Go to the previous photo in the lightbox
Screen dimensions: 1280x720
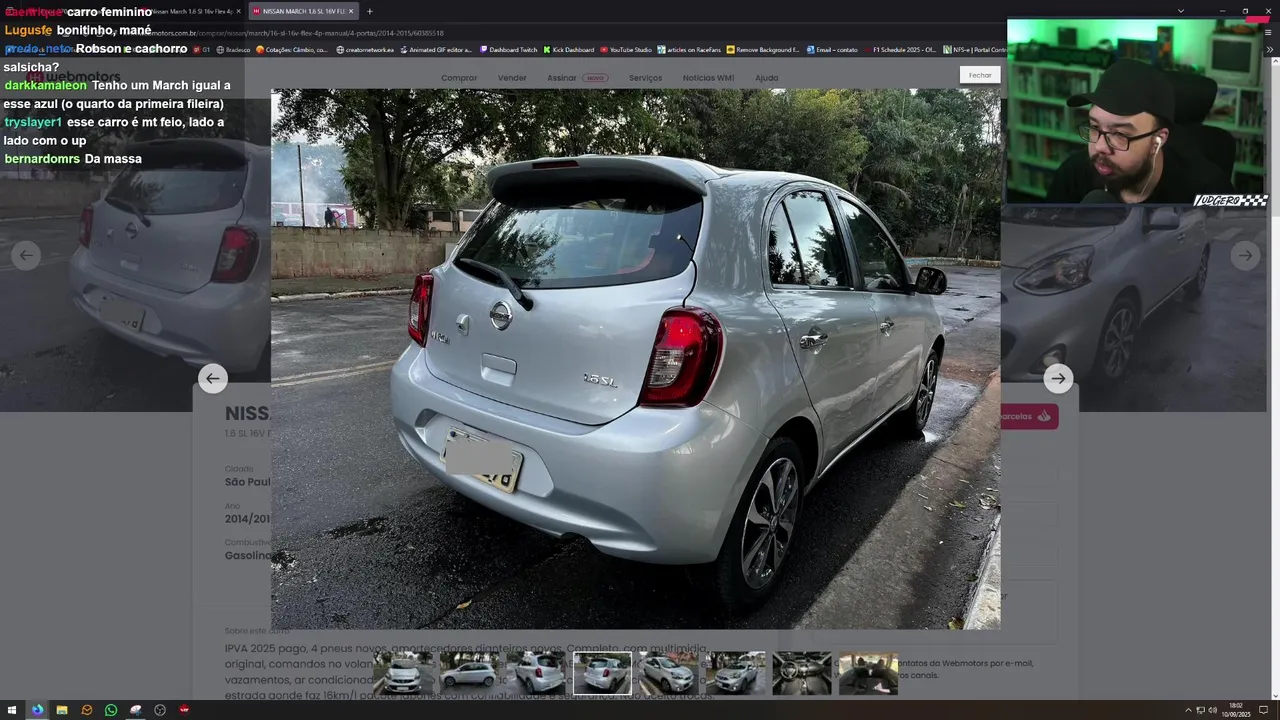[x=212, y=378]
